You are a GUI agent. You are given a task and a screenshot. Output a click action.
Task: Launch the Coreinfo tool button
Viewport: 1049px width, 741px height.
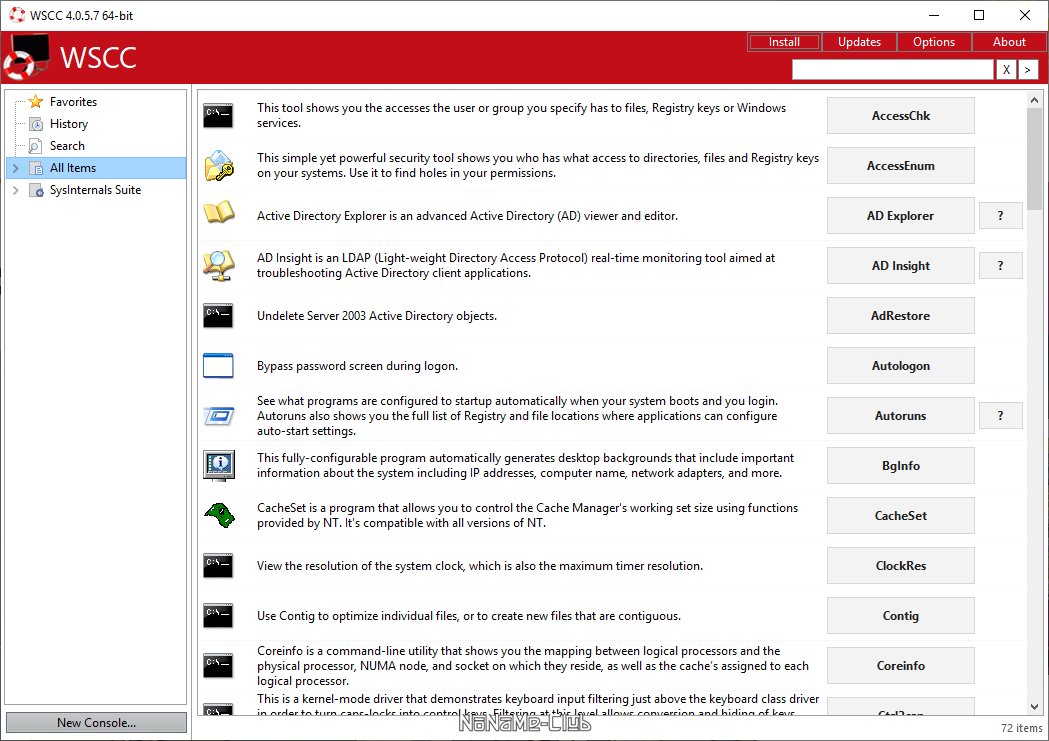click(900, 666)
